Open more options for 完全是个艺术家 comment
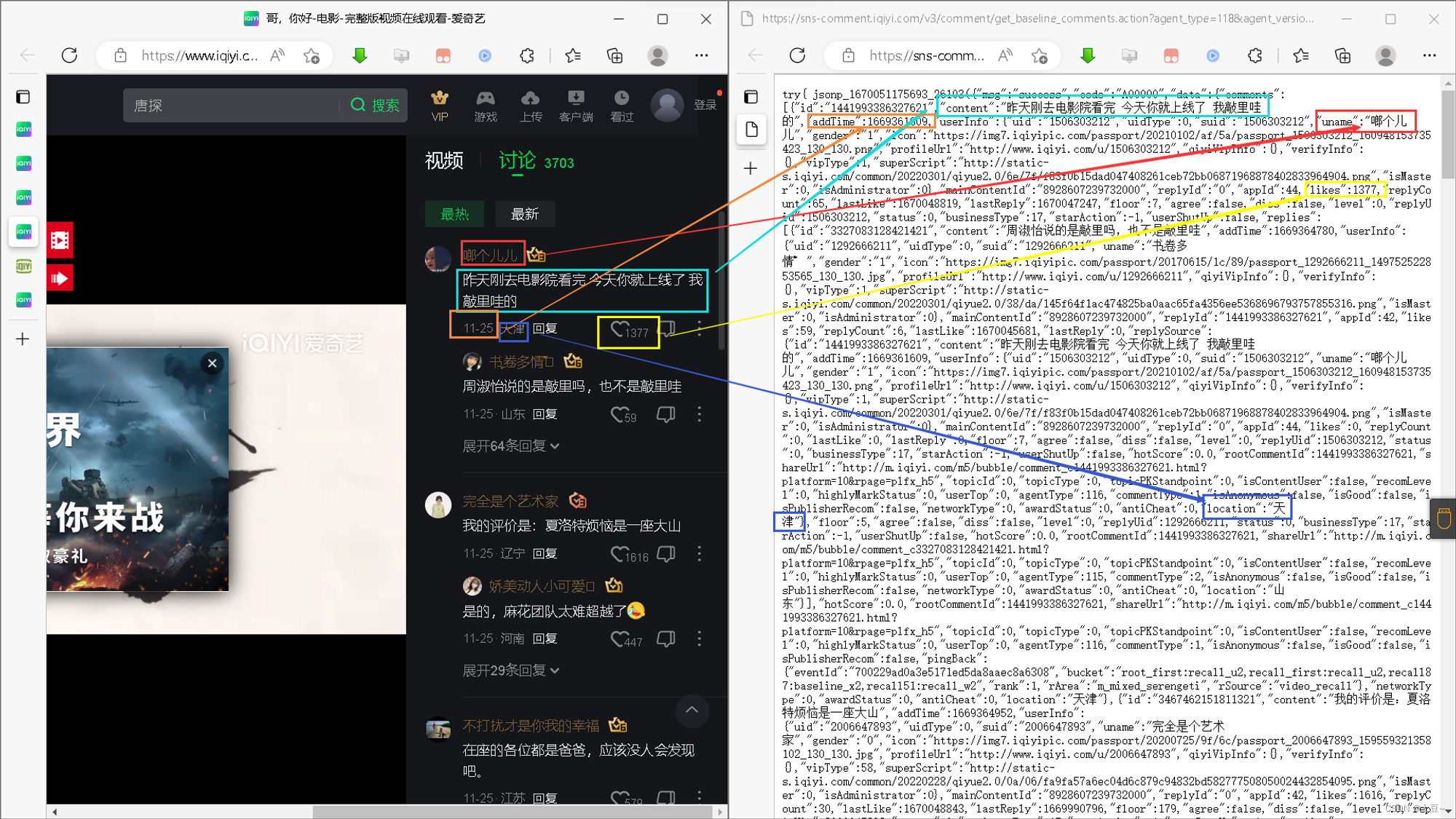 click(x=700, y=554)
